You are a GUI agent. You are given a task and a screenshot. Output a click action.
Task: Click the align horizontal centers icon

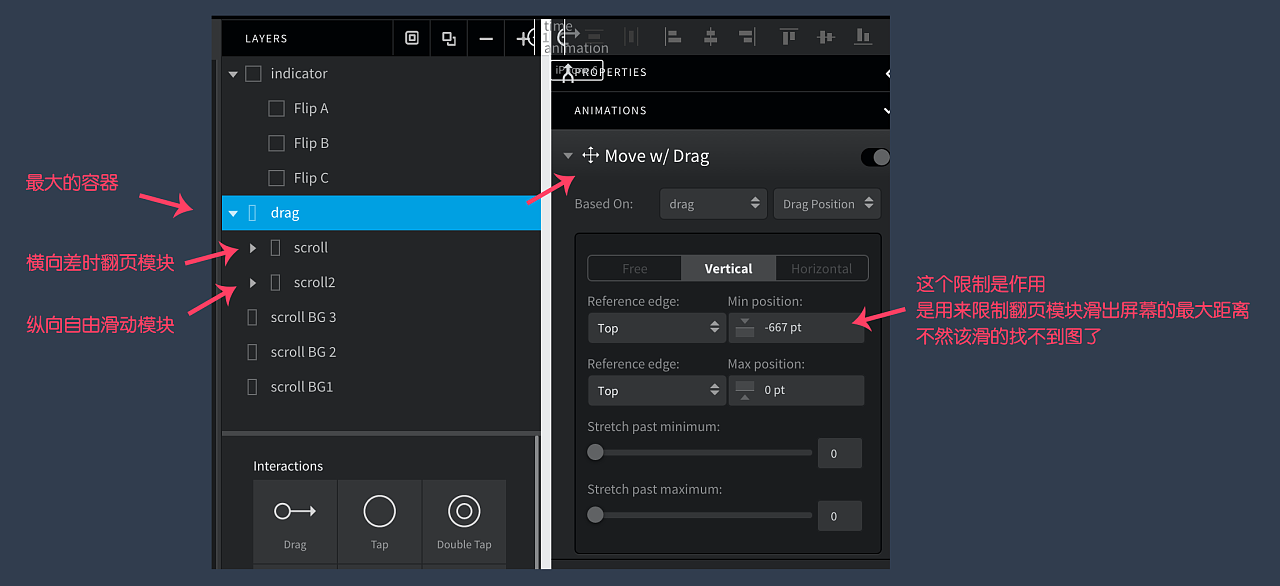coord(710,37)
